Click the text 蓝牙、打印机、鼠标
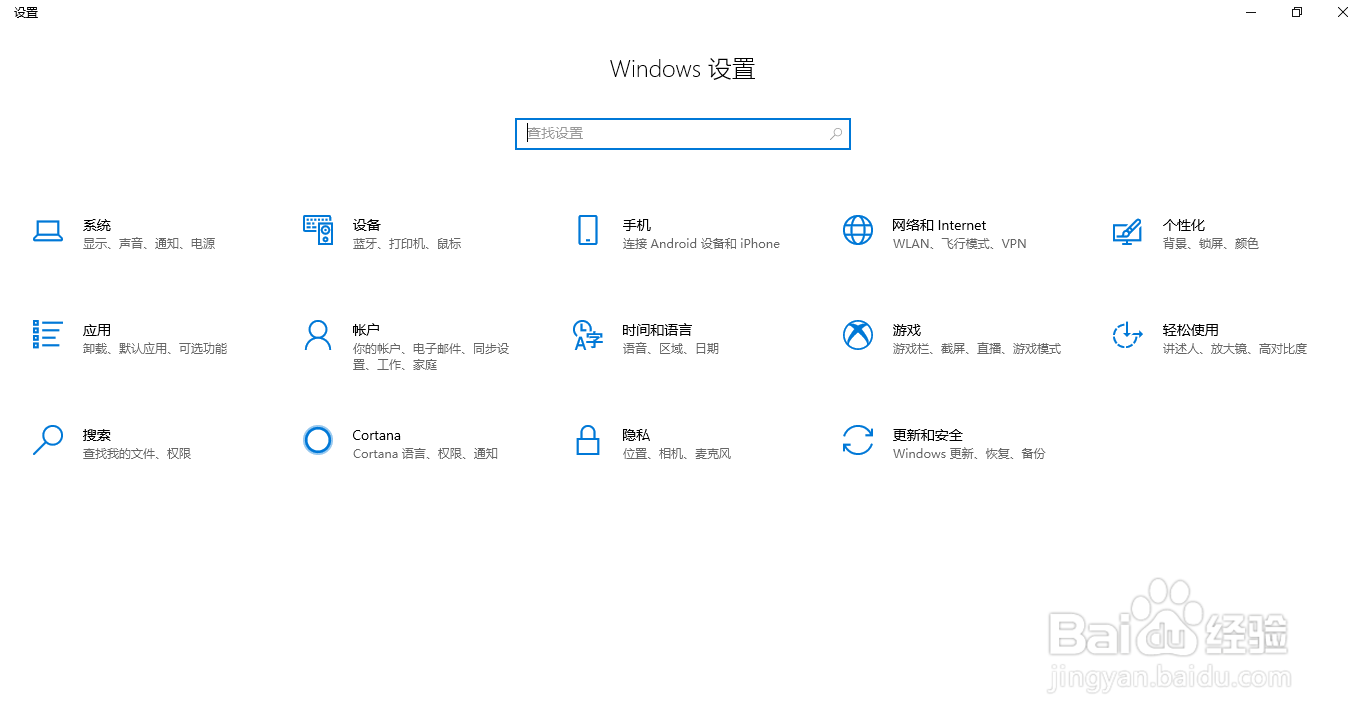This screenshot has height=724, width=1366. click(x=407, y=244)
